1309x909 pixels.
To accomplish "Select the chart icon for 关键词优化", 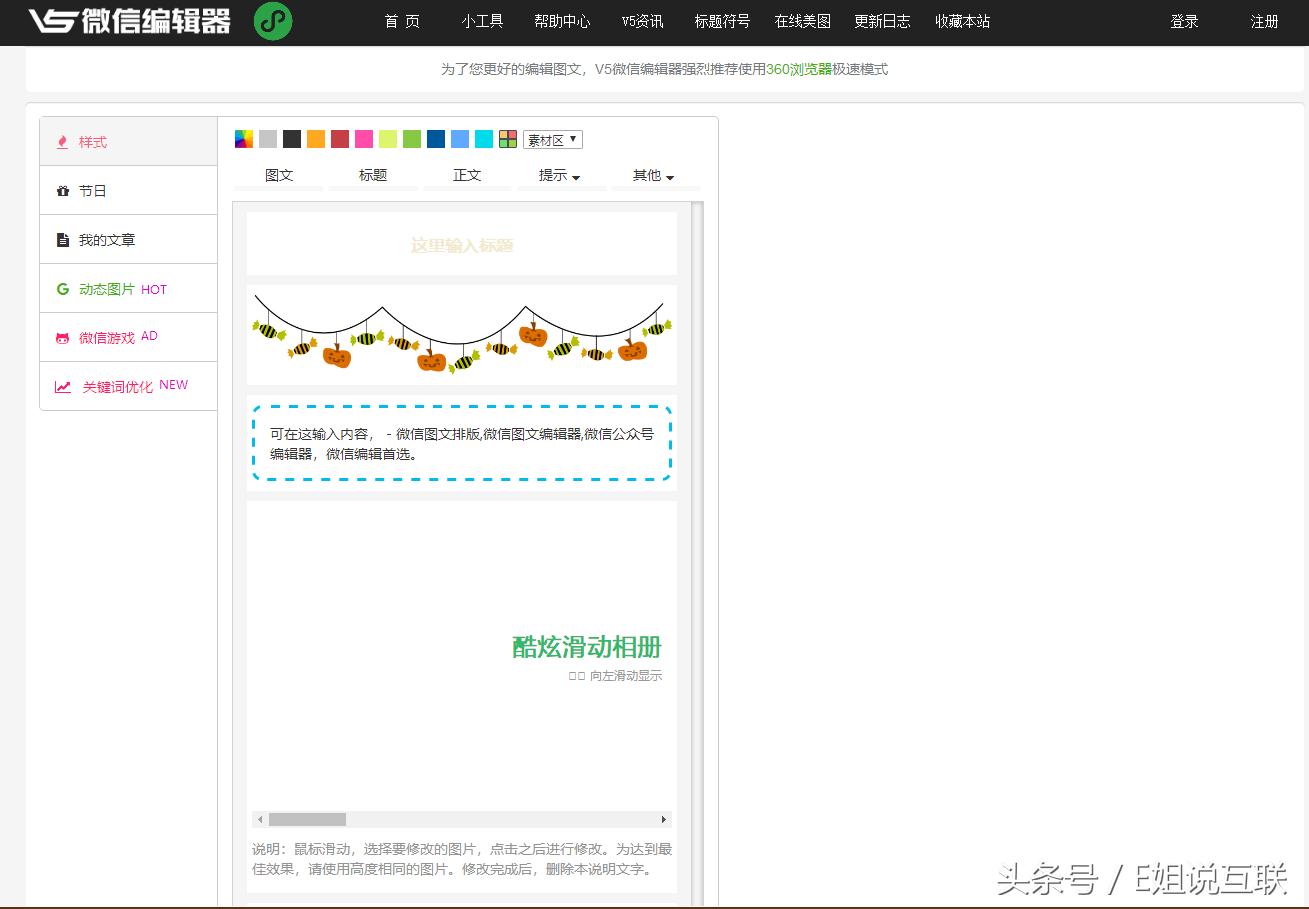I will tap(62, 385).
